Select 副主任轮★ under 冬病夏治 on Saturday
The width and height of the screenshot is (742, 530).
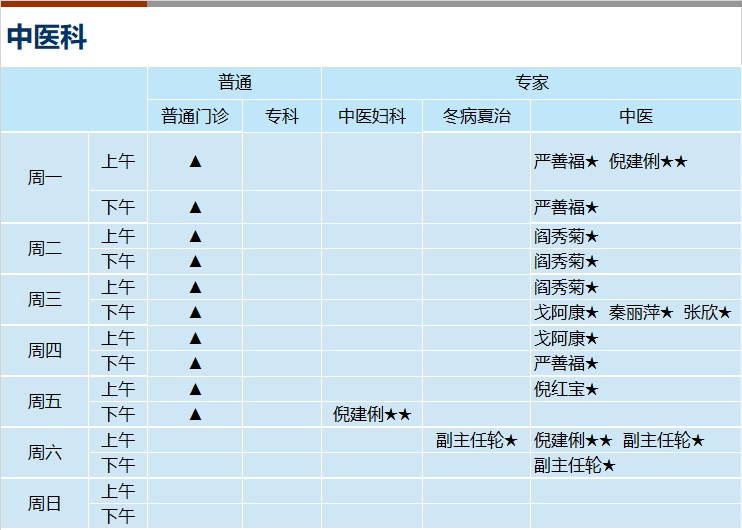[x=477, y=441]
